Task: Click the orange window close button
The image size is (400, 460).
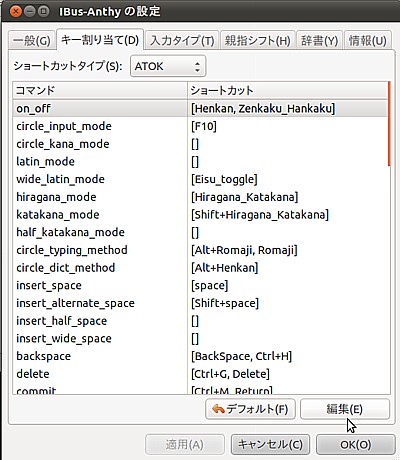Action: [x=16, y=12]
